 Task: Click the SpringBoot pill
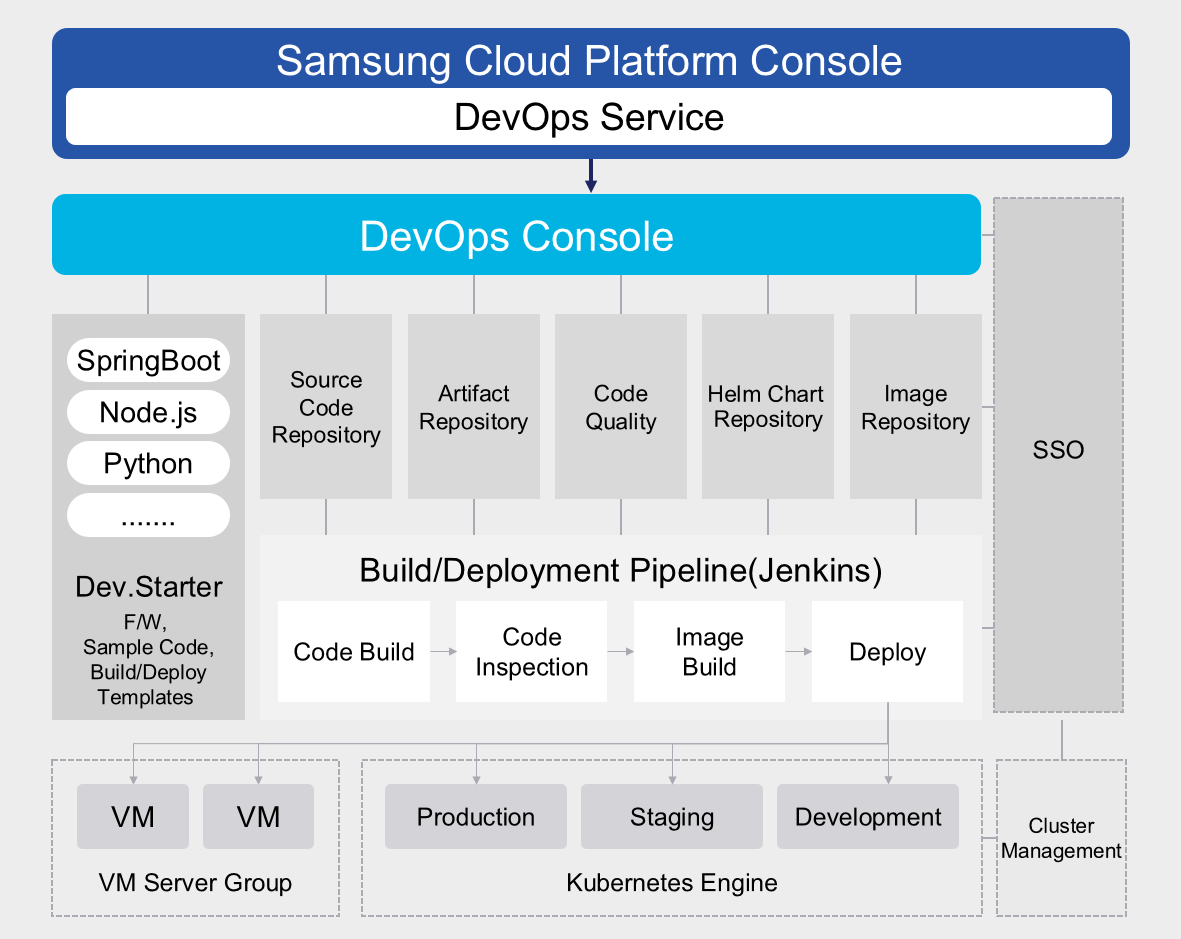(148, 361)
